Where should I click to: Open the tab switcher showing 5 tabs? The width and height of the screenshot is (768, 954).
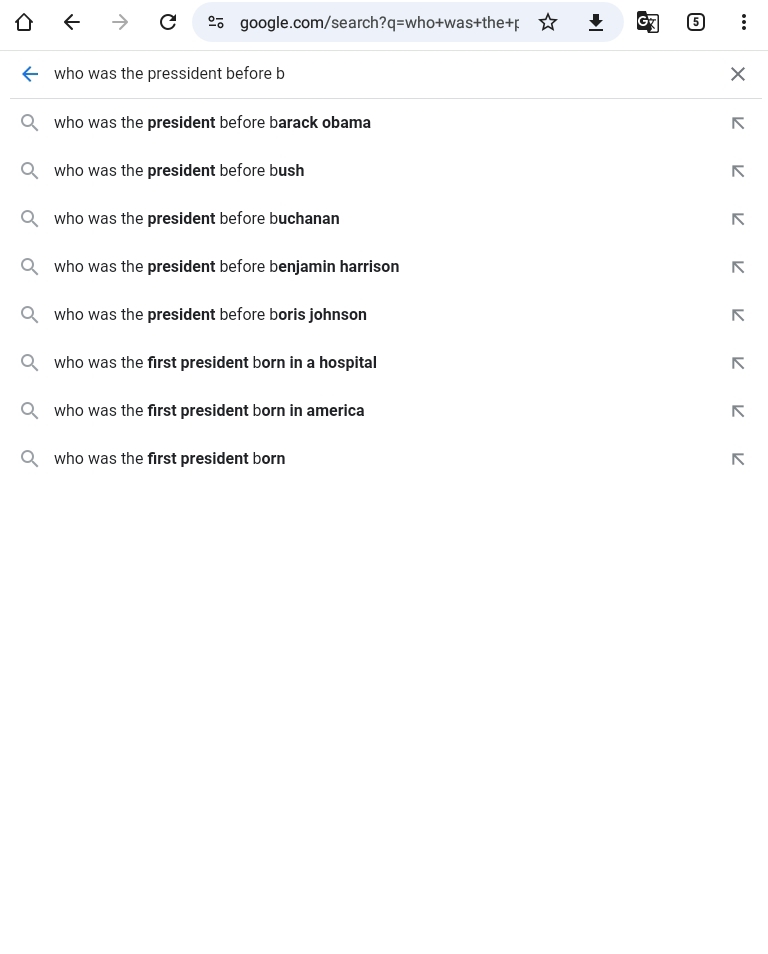click(x=696, y=22)
